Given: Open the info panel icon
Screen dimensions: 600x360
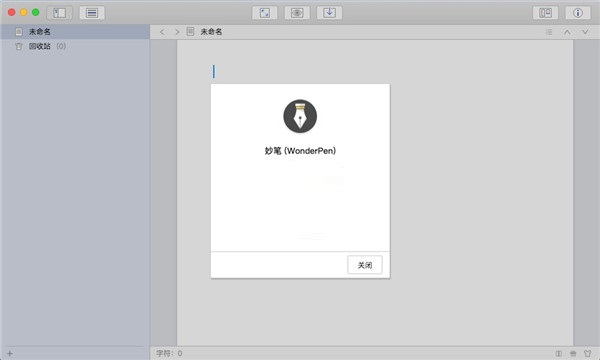Looking at the screenshot, I should pos(578,13).
